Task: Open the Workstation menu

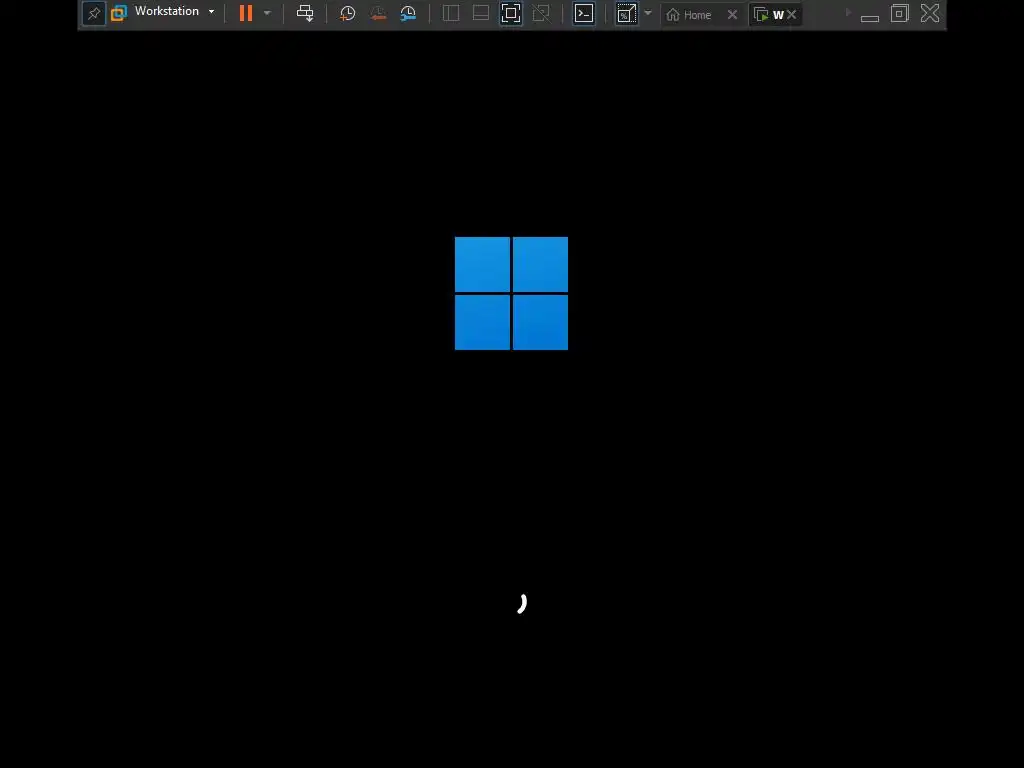Action: click(174, 11)
